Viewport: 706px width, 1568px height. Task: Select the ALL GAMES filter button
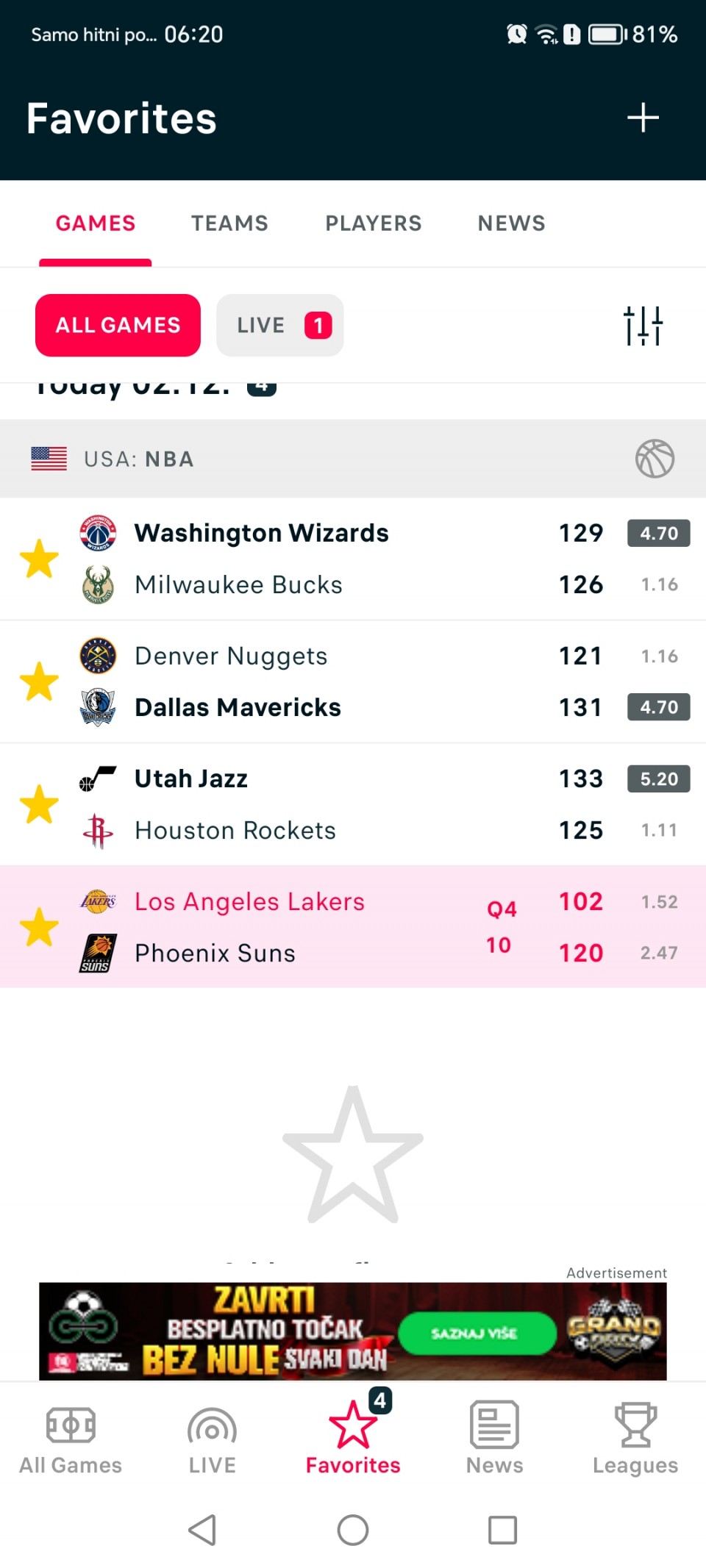tap(118, 325)
